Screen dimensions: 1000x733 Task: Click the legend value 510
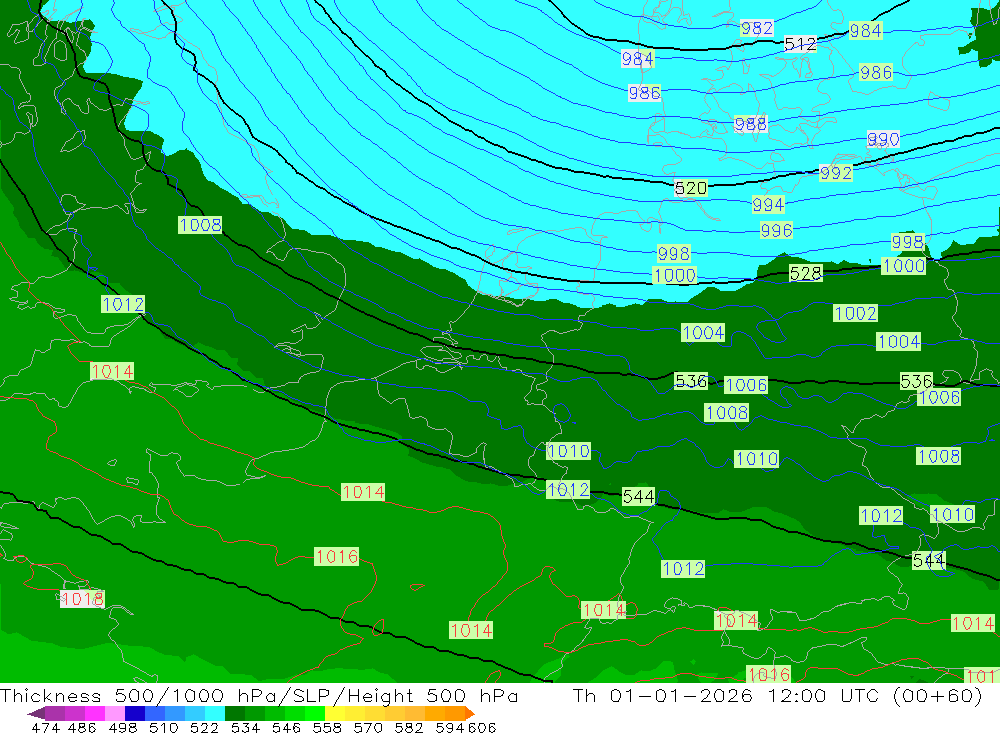click(163, 728)
